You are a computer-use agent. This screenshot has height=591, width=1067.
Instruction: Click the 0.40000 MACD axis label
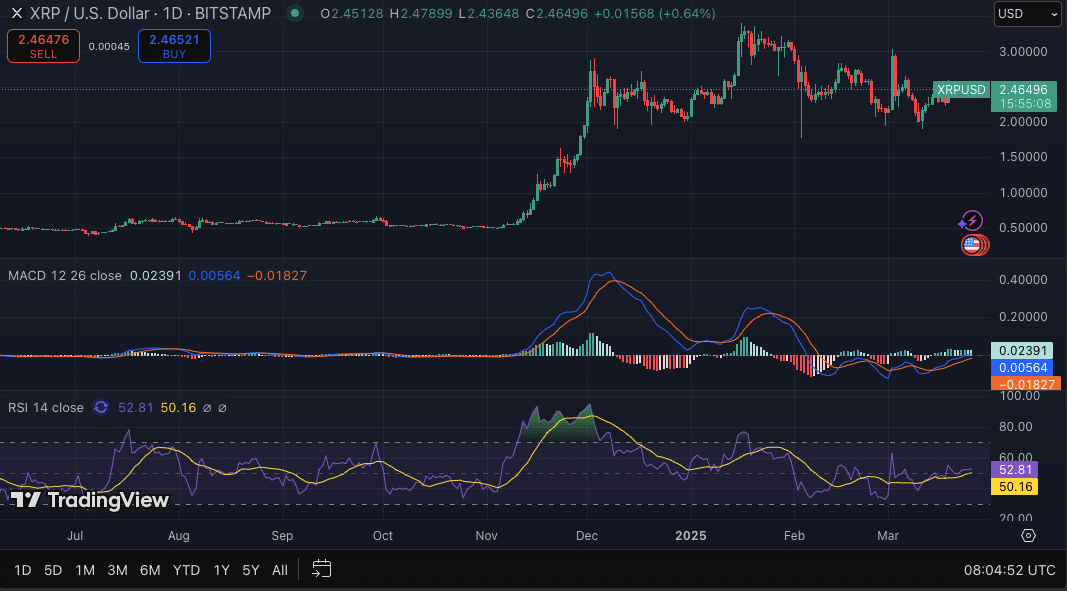(x=1023, y=280)
